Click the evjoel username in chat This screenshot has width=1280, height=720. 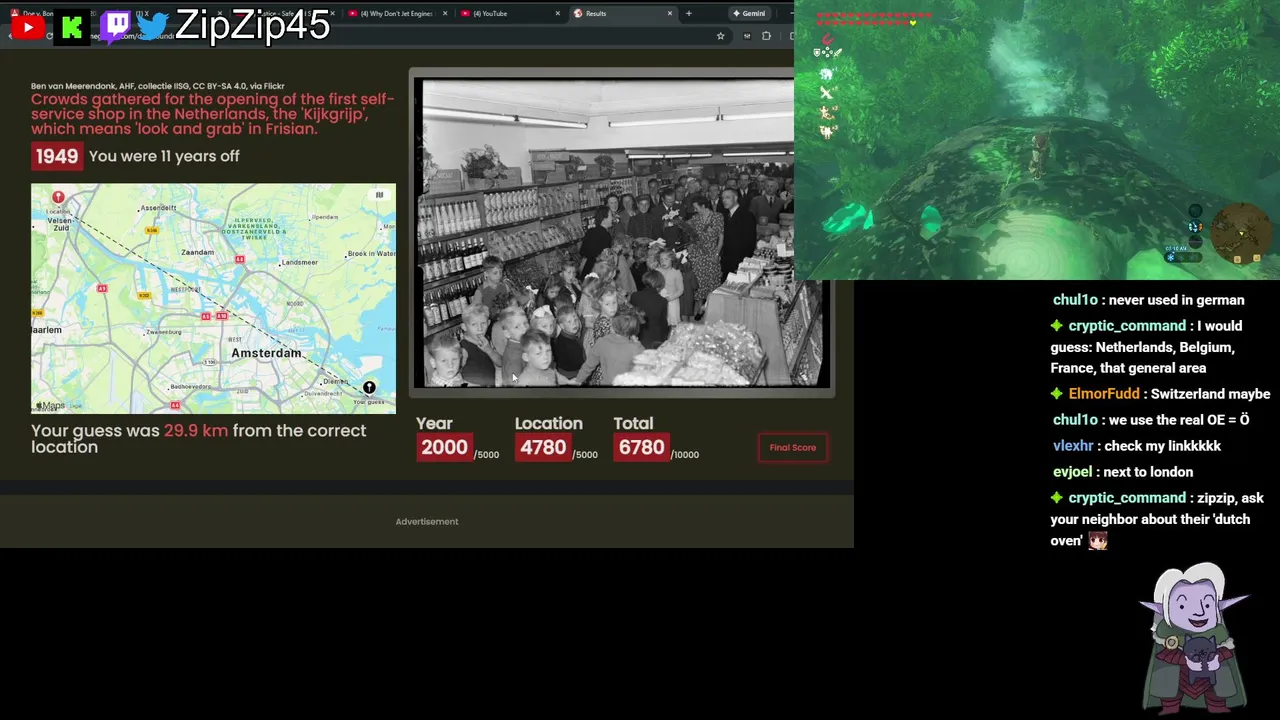[x=1074, y=472]
